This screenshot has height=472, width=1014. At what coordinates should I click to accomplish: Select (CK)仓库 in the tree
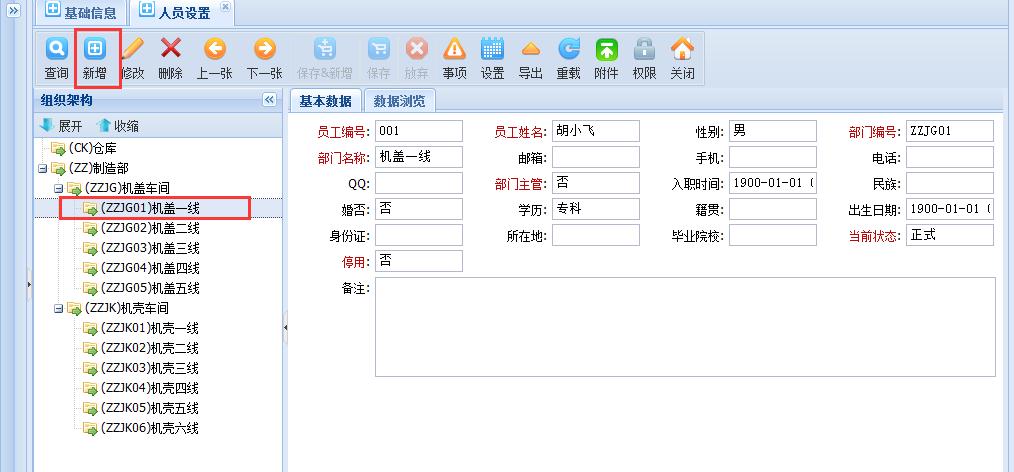[92, 148]
